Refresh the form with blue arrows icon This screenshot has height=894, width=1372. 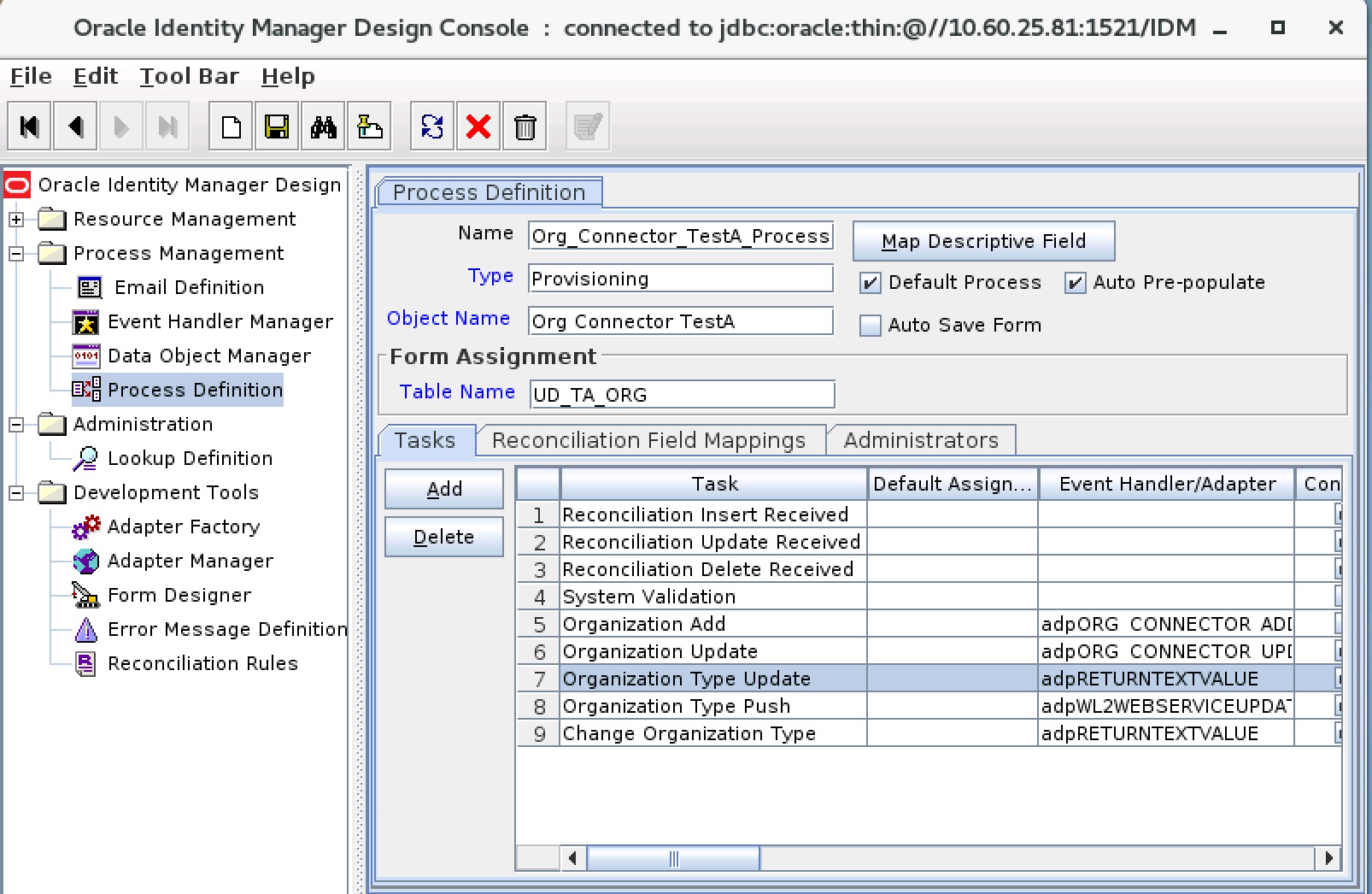(432, 127)
